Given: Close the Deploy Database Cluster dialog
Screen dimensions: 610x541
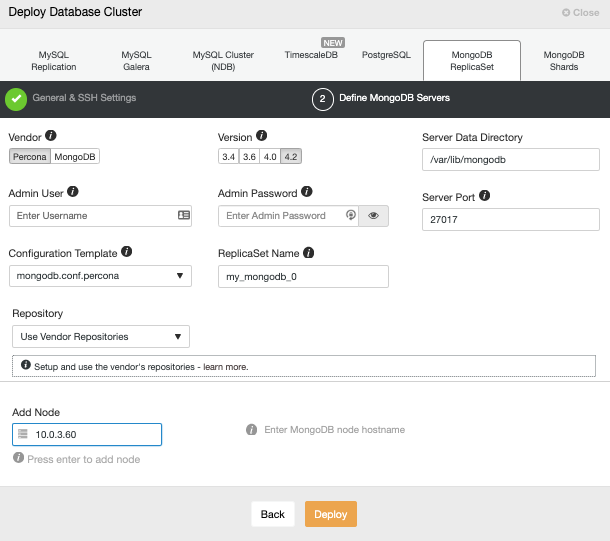Looking at the screenshot, I should 580,12.
